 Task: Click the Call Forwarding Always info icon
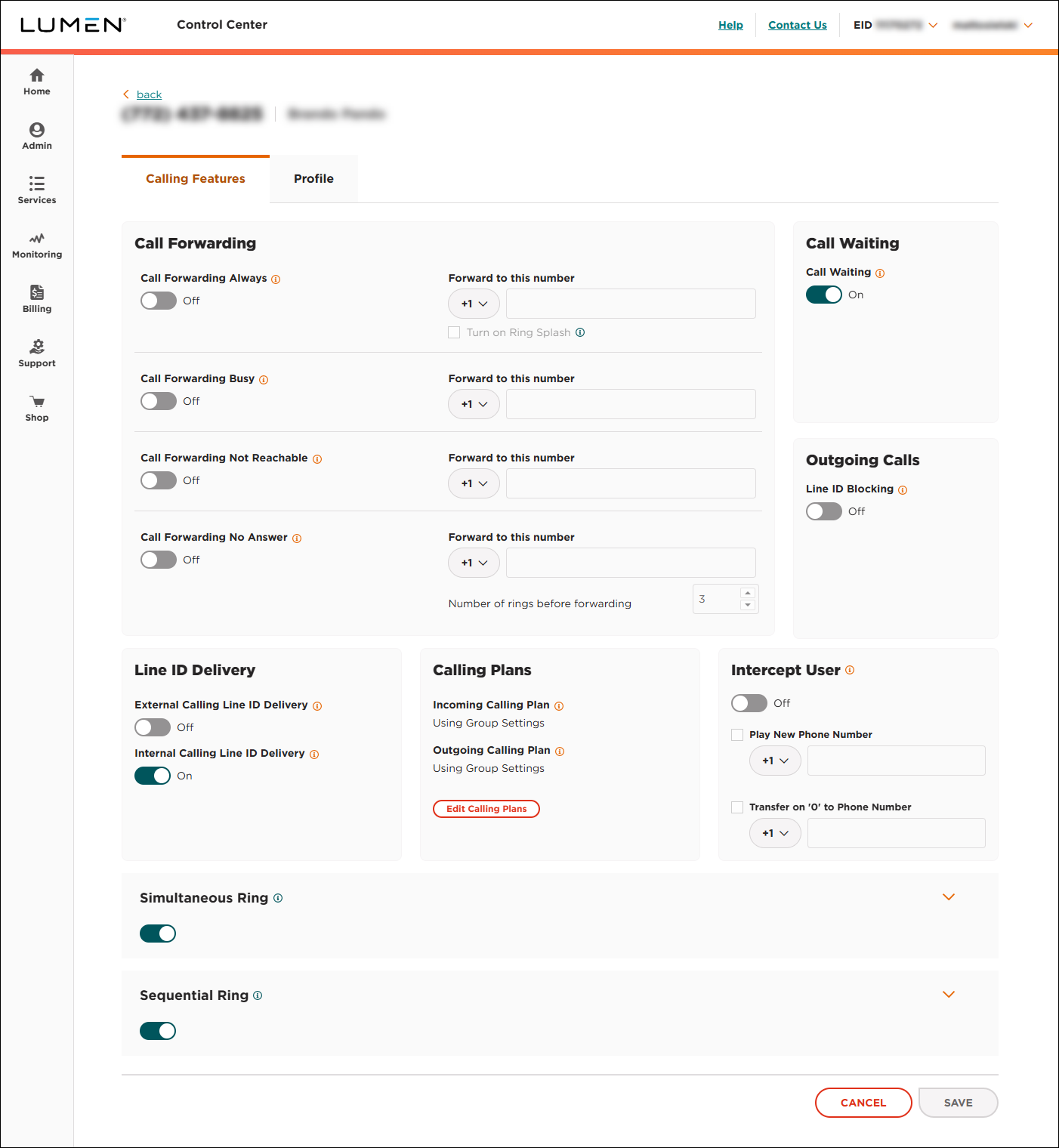pyautogui.click(x=276, y=279)
